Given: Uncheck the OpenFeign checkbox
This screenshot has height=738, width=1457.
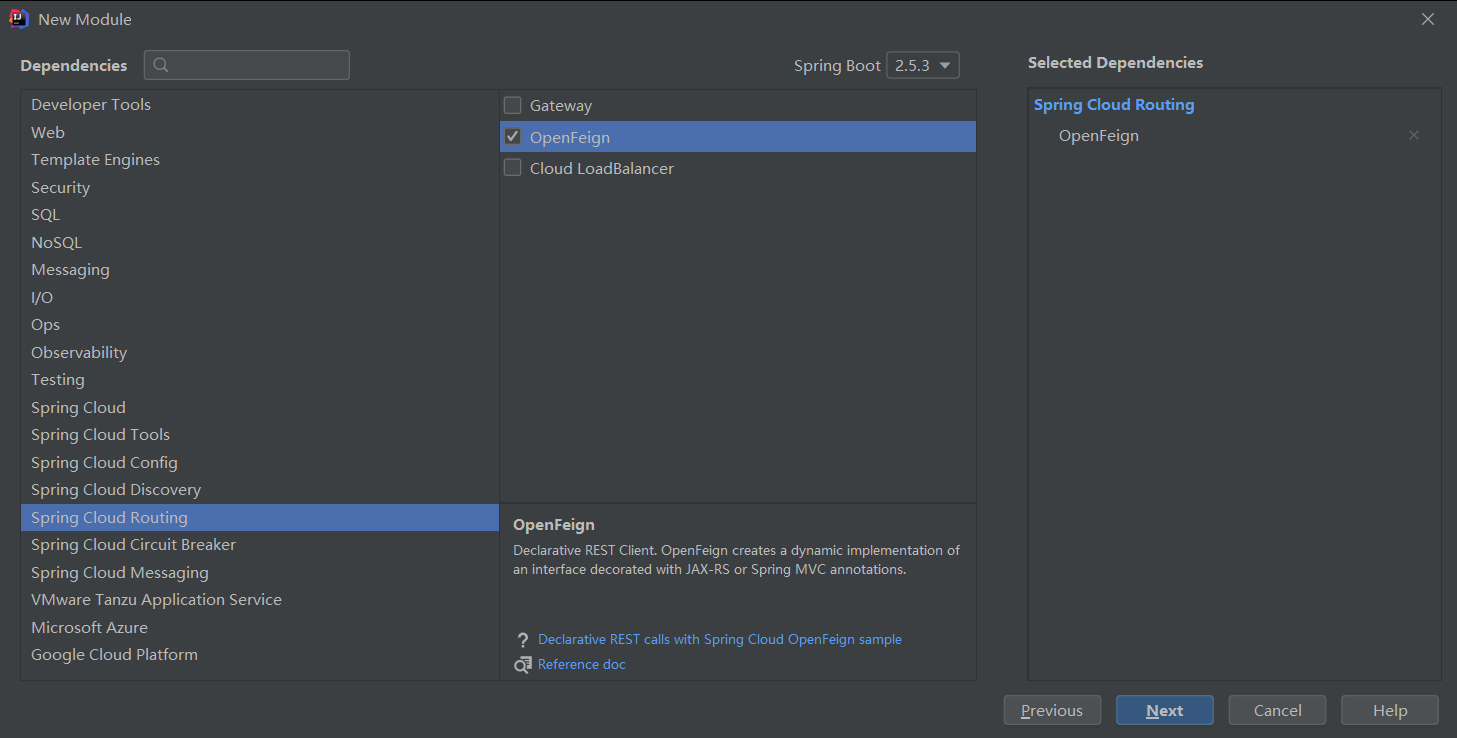Looking at the screenshot, I should pyautogui.click(x=512, y=137).
